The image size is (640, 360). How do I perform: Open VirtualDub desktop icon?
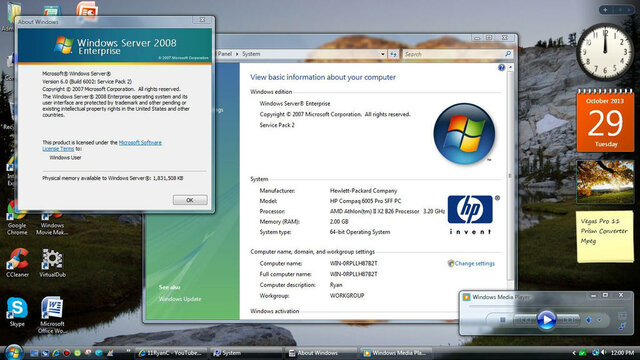coord(52,263)
